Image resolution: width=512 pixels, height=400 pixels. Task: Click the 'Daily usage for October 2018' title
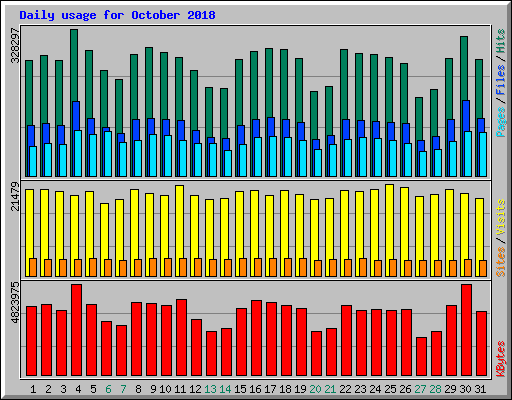pyautogui.click(x=117, y=15)
